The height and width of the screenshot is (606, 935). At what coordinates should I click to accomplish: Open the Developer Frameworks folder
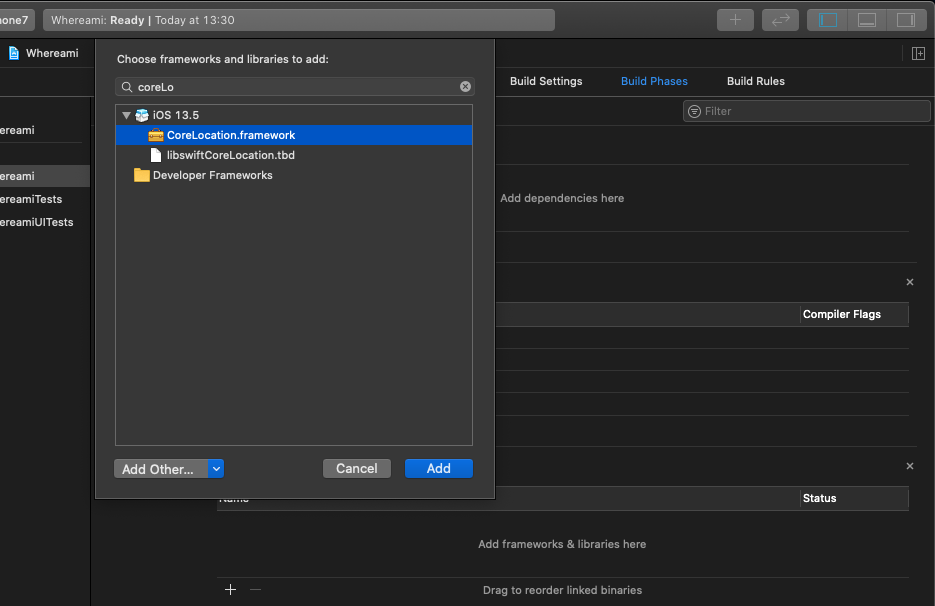[294, 175]
